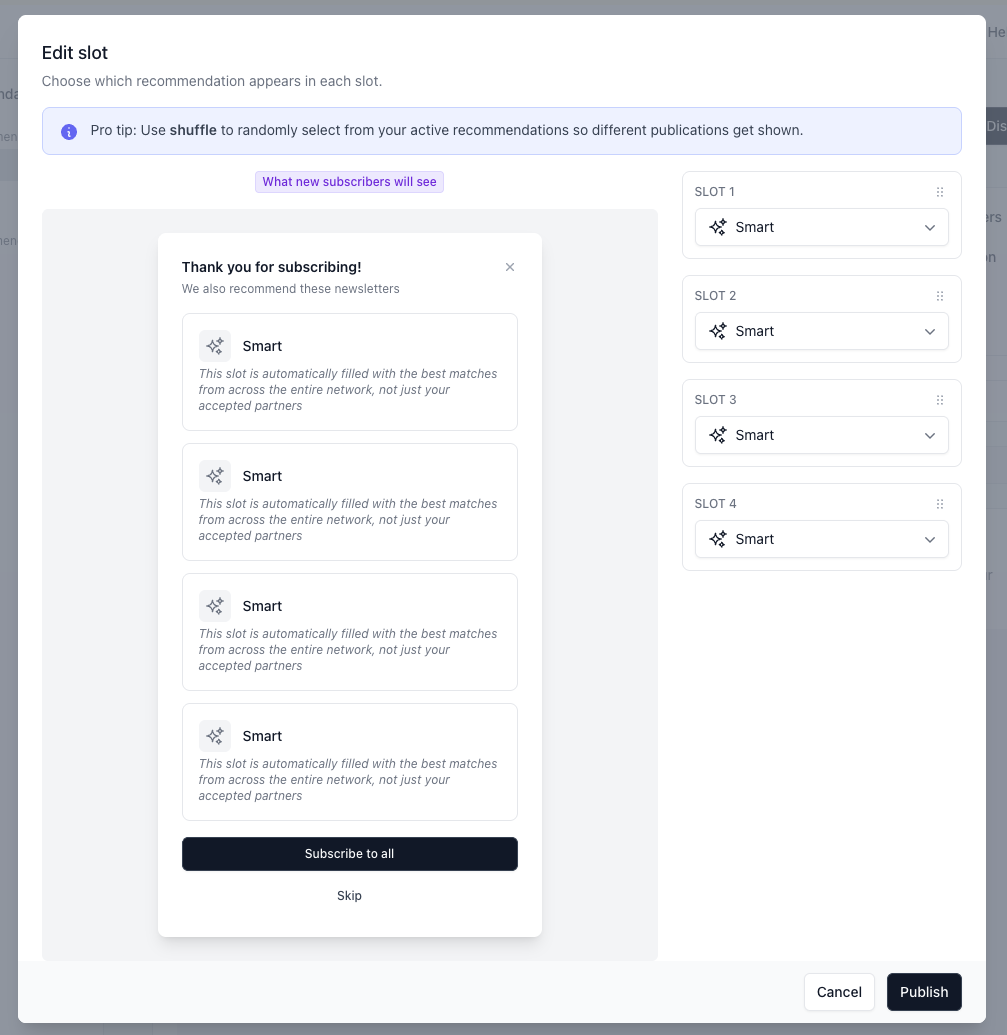Click the Subscribe to all button
The height and width of the screenshot is (1035, 1007).
click(x=350, y=854)
